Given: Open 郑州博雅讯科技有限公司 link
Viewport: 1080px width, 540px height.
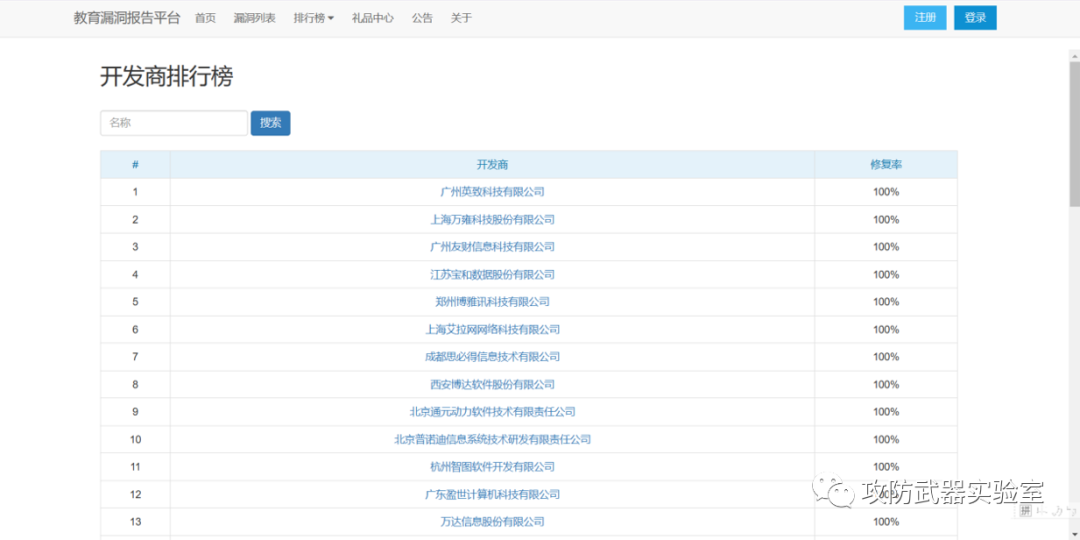Looking at the screenshot, I should point(492,302).
